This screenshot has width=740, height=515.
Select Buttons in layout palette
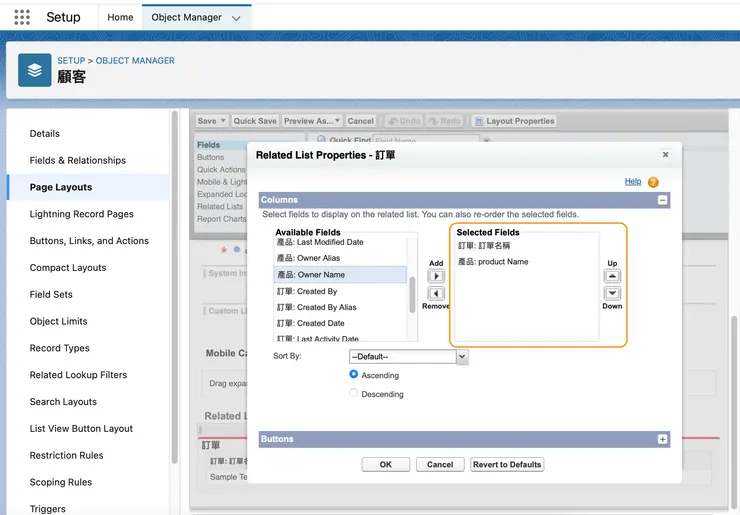[x=210, y=157]
